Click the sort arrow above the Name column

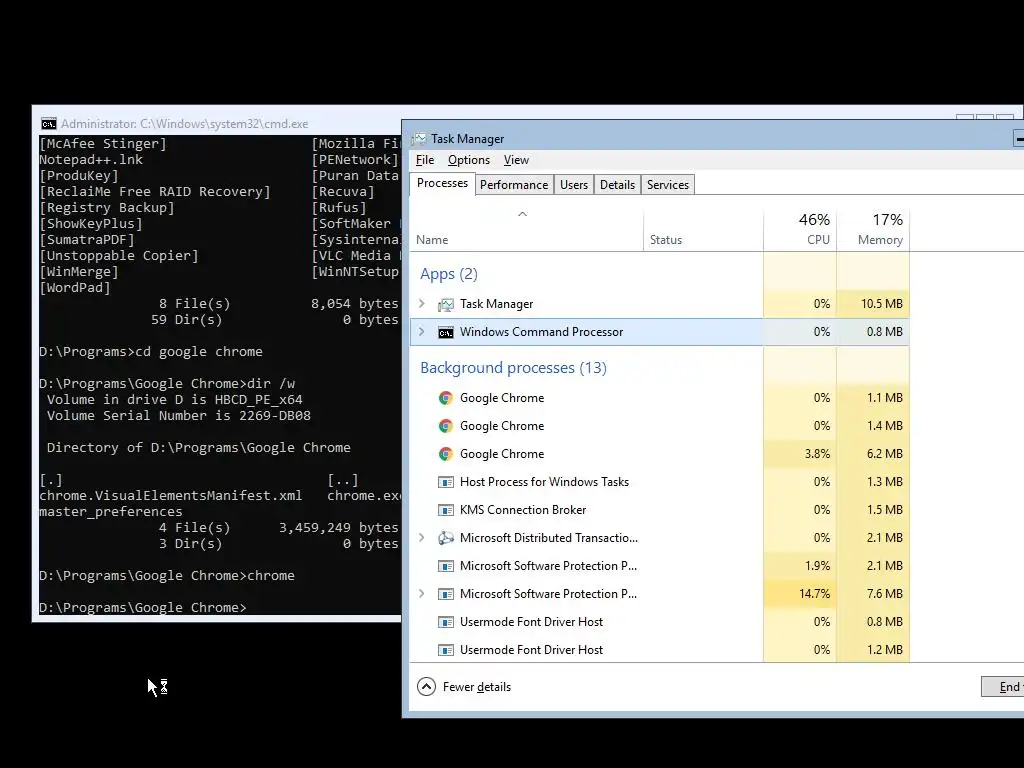click(x=522, y=214)
